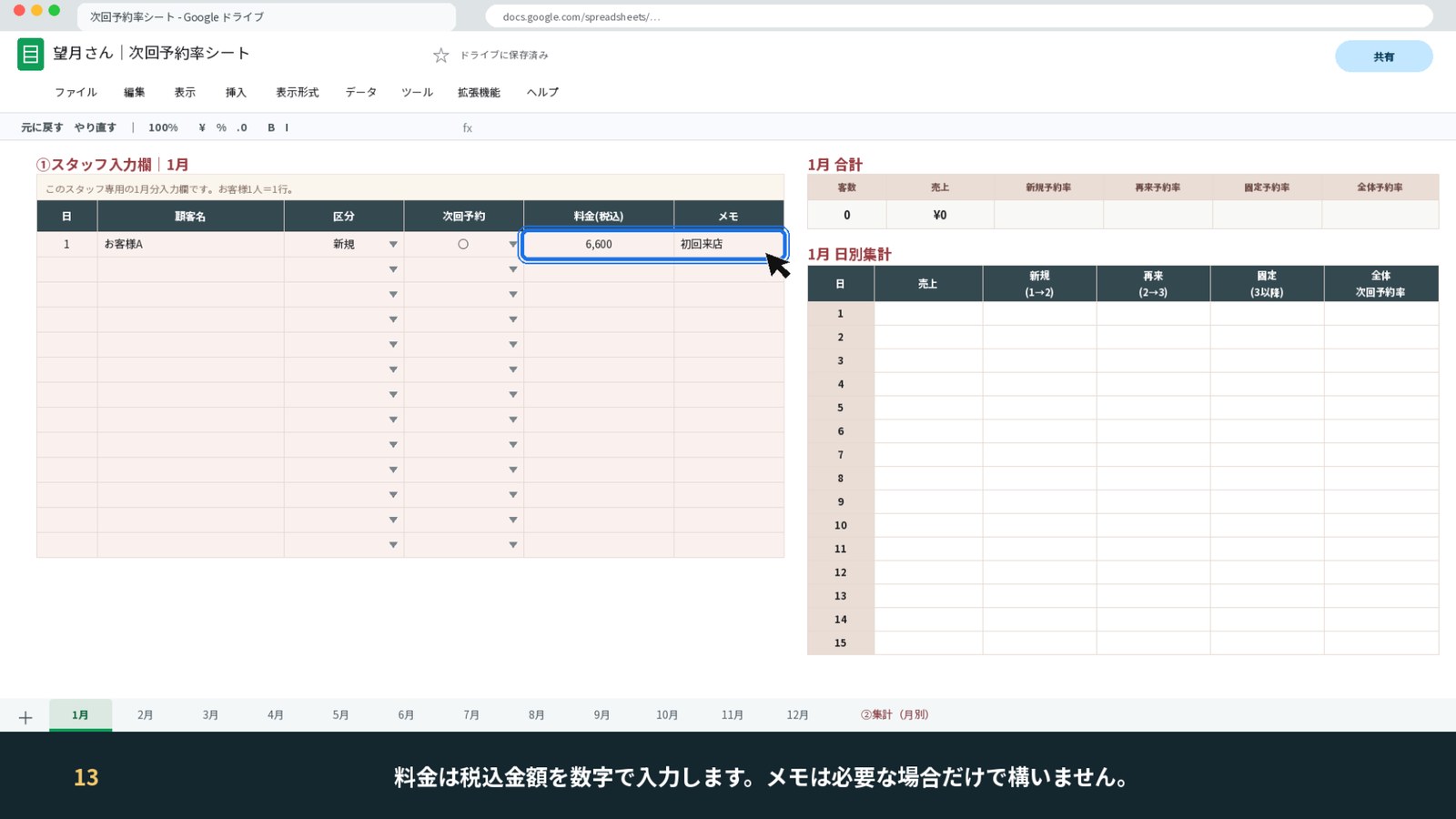Open the ファイル menu
This screenshot has width=1456, height=819.
click(76, 92)
